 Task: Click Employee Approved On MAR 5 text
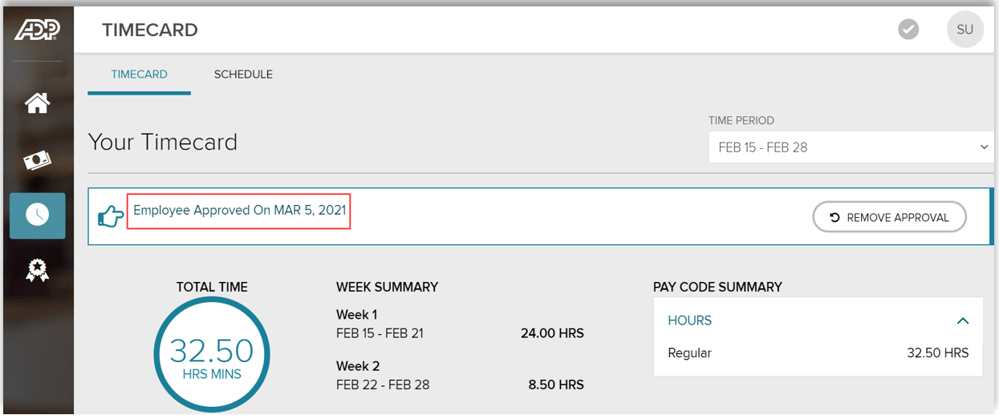point(239,211)
